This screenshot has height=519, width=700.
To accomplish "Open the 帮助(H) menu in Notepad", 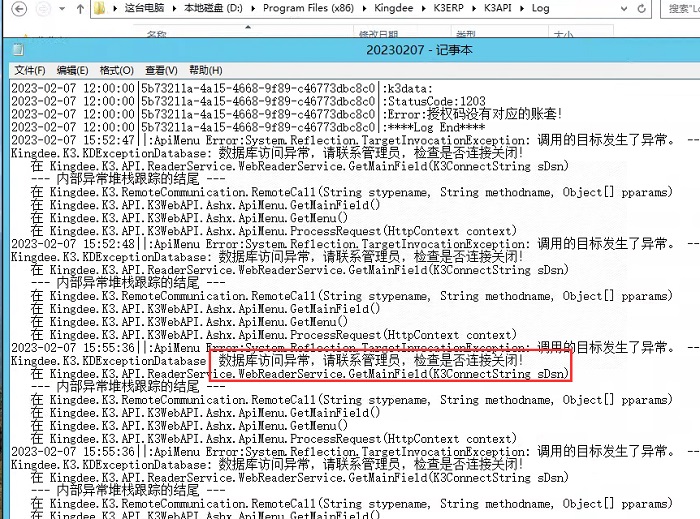I will (x=206, y=71).
